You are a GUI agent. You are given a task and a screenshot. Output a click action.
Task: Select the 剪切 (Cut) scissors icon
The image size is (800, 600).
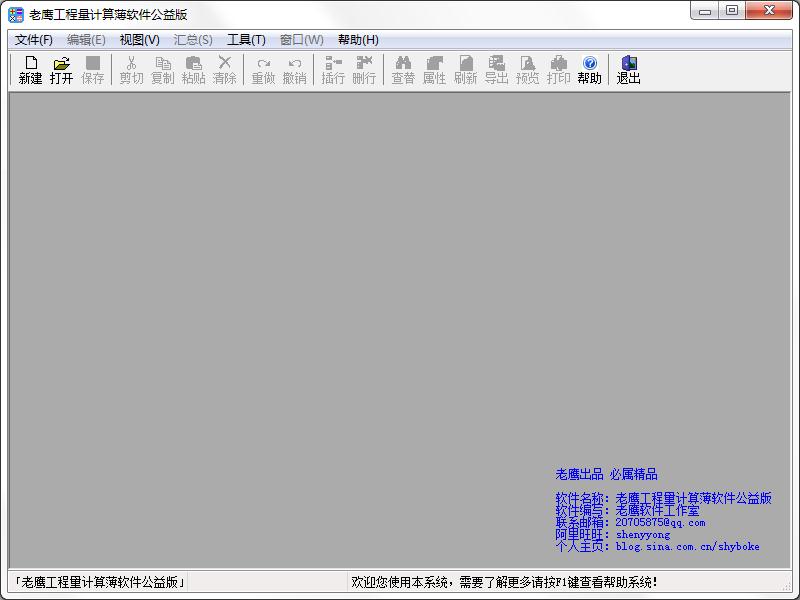131,70
